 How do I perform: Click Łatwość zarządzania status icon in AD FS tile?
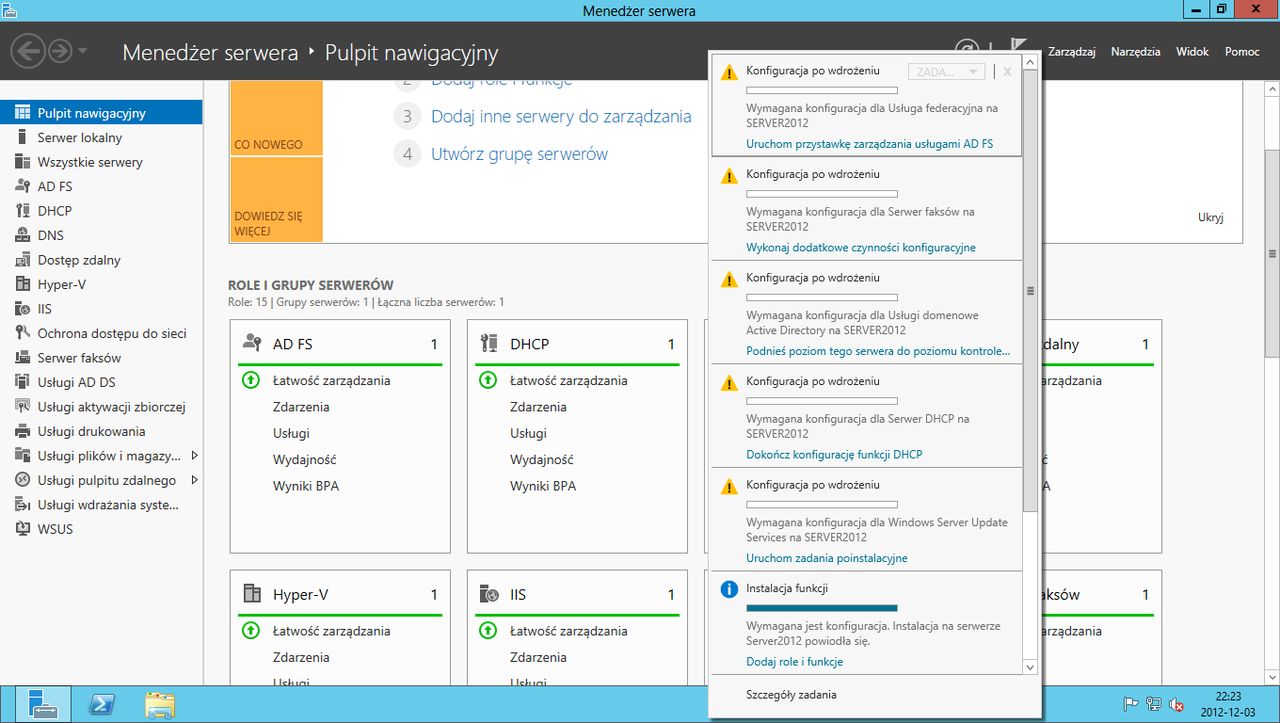[x=251, y=380]
